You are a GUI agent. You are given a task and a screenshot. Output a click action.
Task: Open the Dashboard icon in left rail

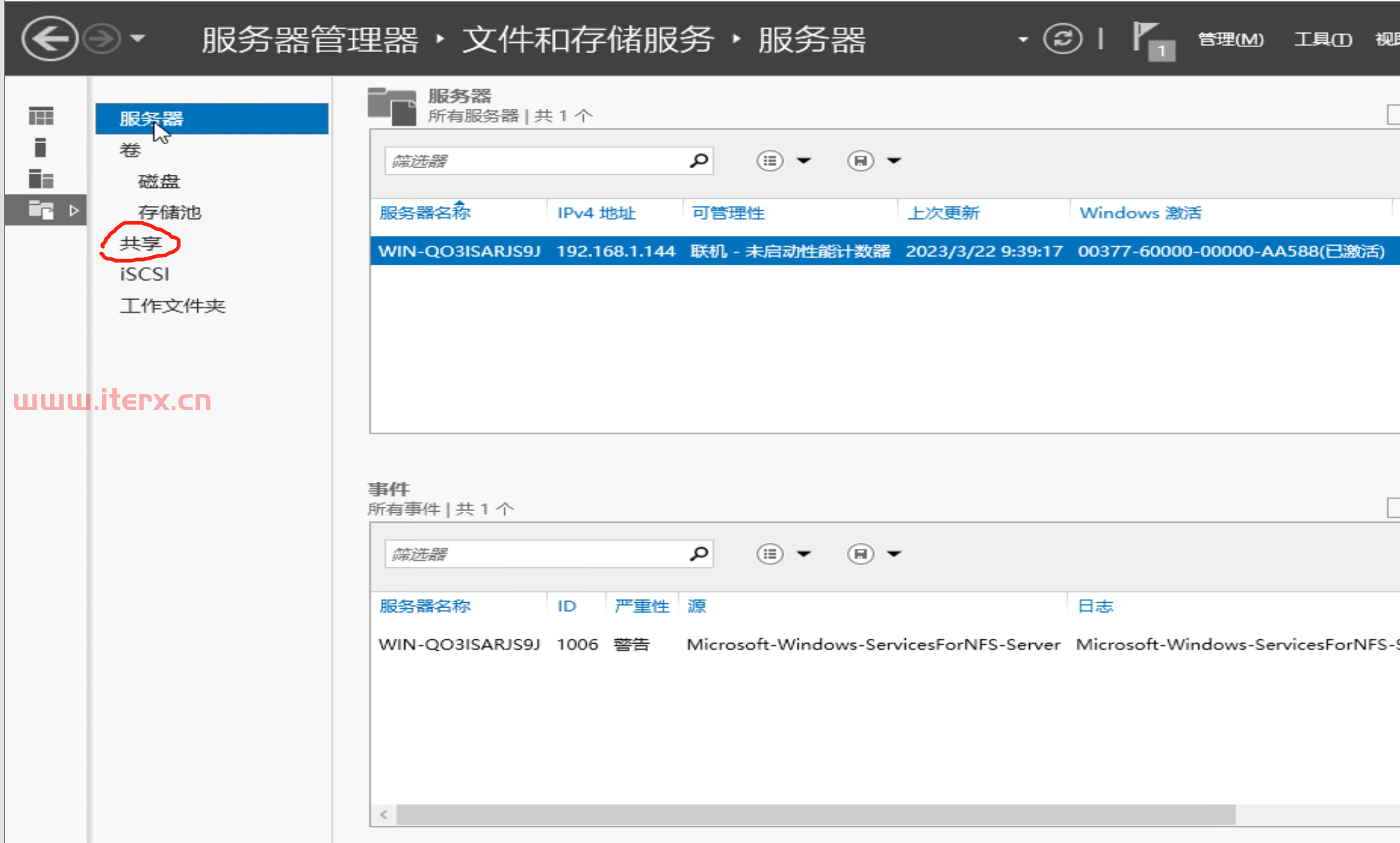[41, 116]
